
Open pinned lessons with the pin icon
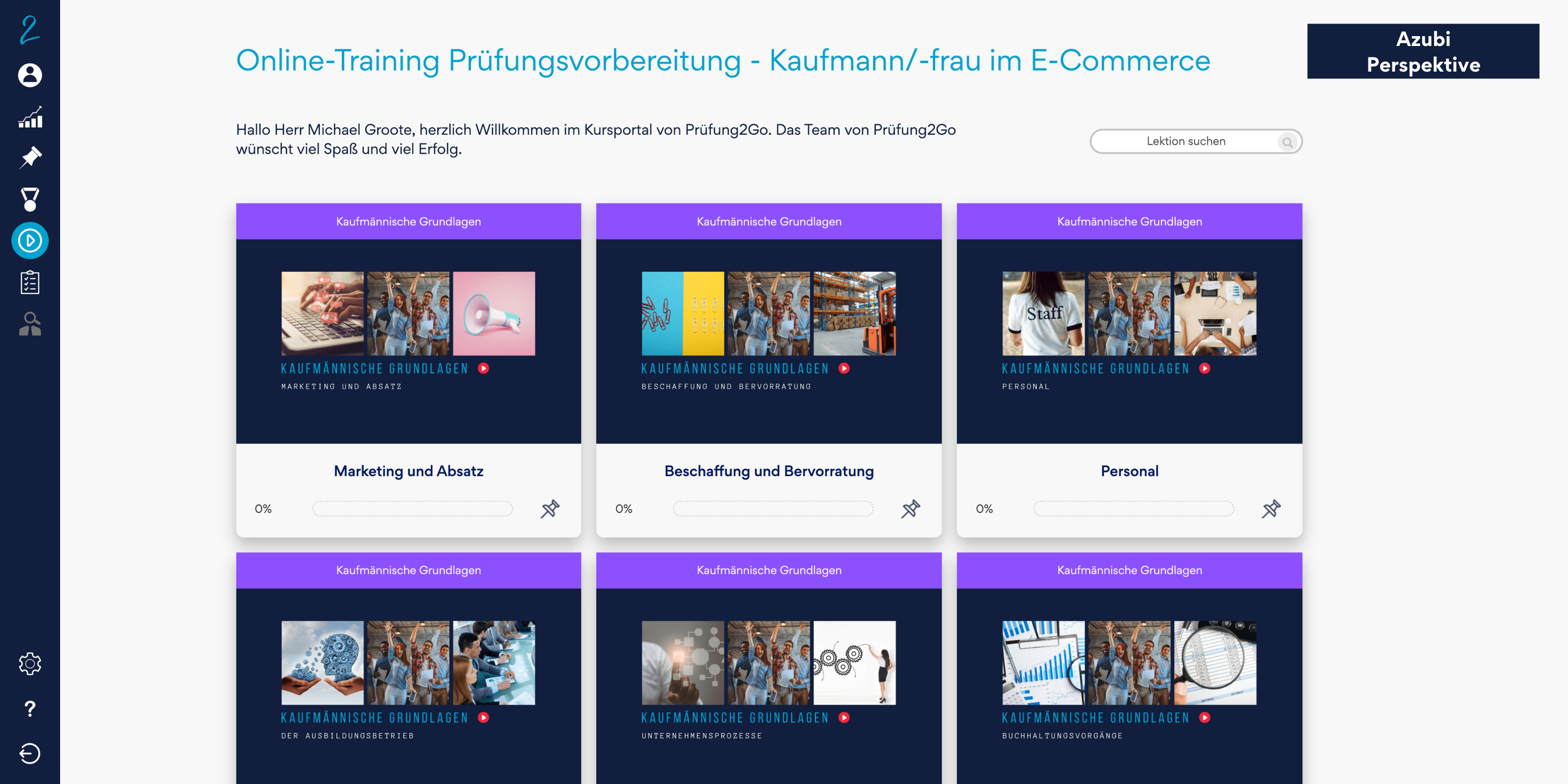[29, 156]
